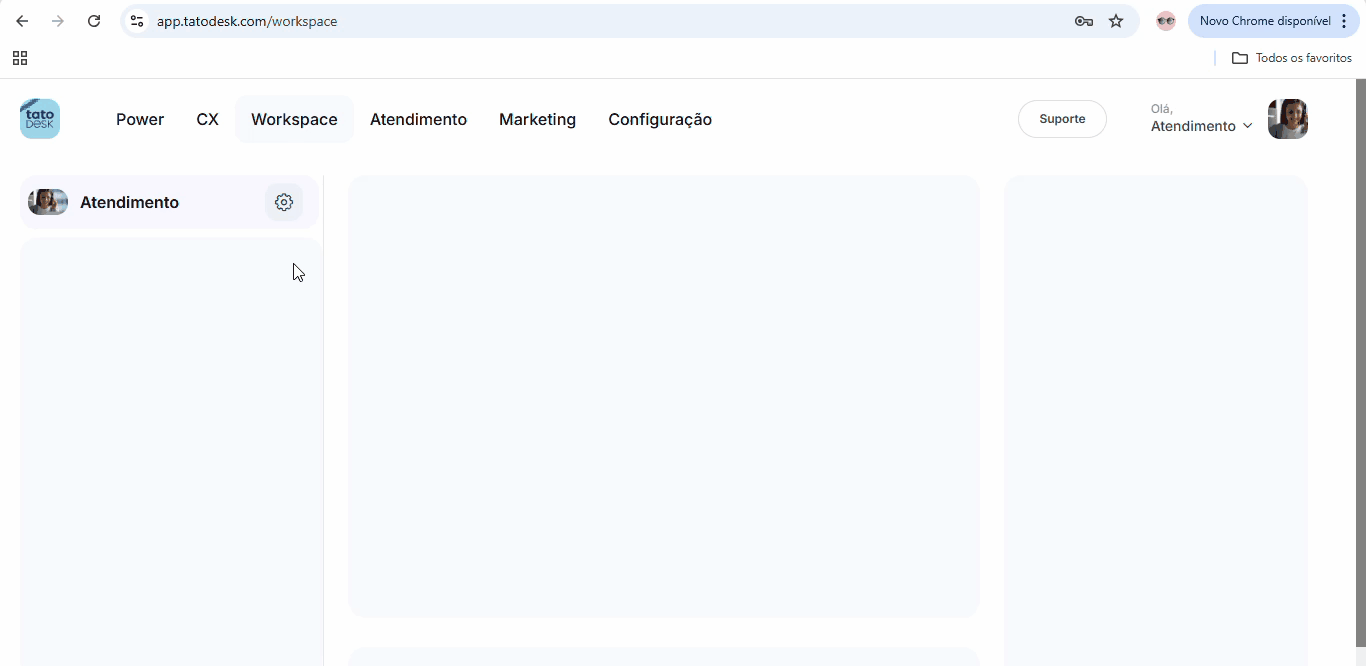Open the Marketing menu
This screenshot has width=1366, height=666.
tap(537, 119)
